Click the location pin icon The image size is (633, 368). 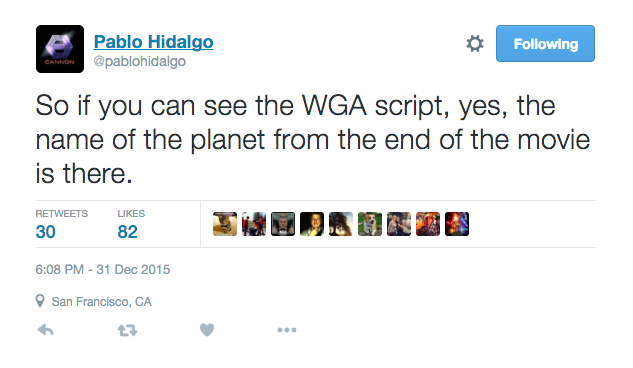tap(40, 301)
